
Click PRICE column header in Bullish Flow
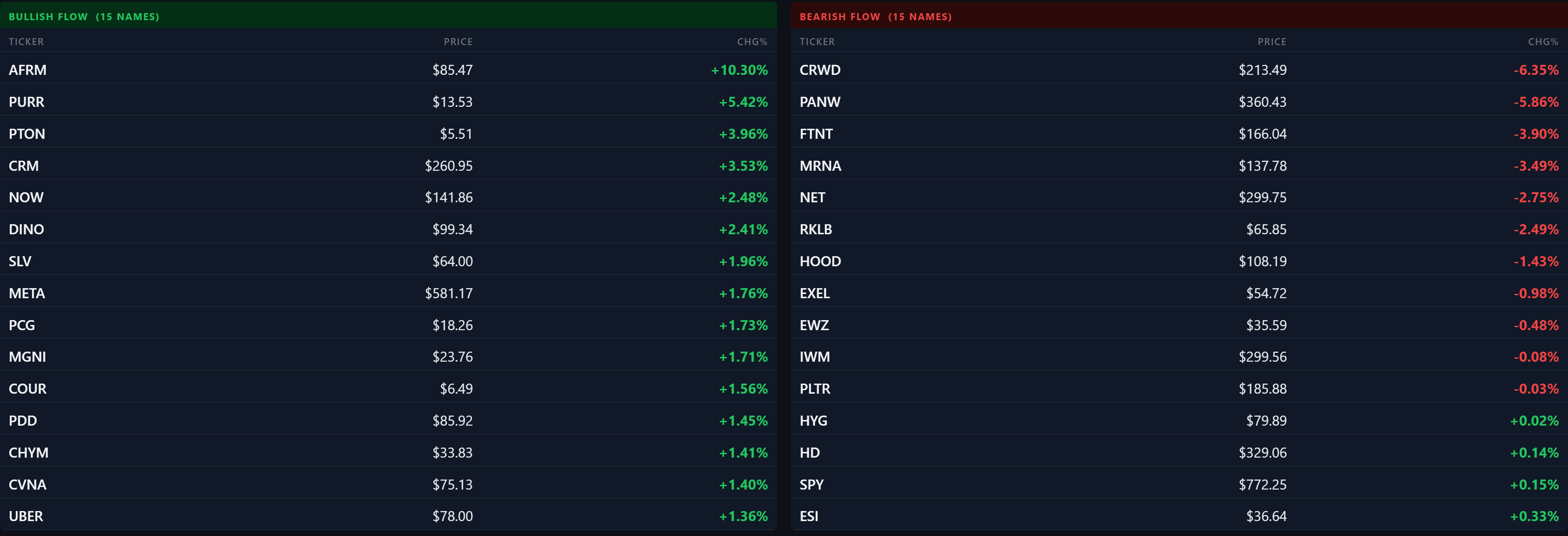tap(458, 42)
